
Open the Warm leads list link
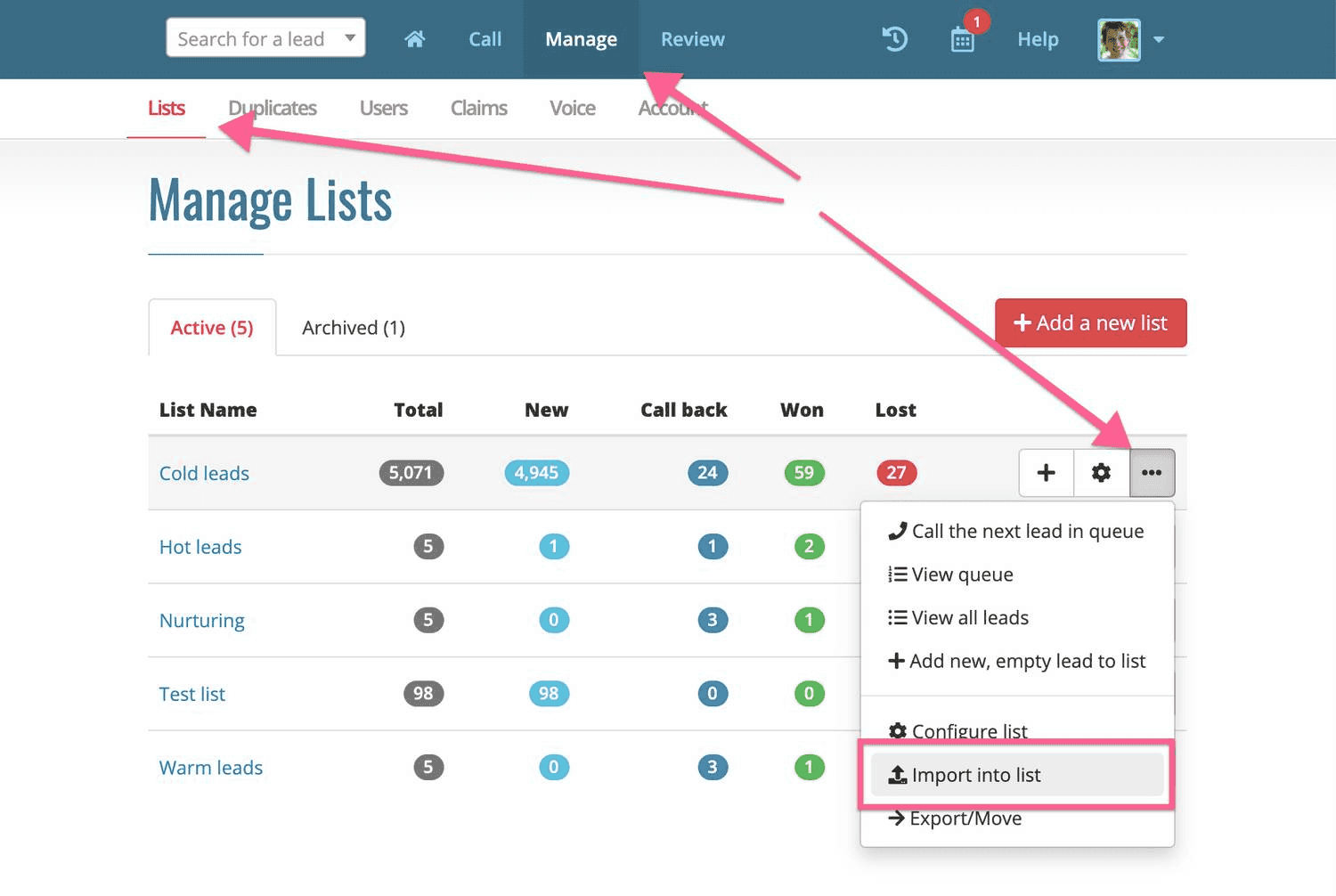click(x=211, y=768)
